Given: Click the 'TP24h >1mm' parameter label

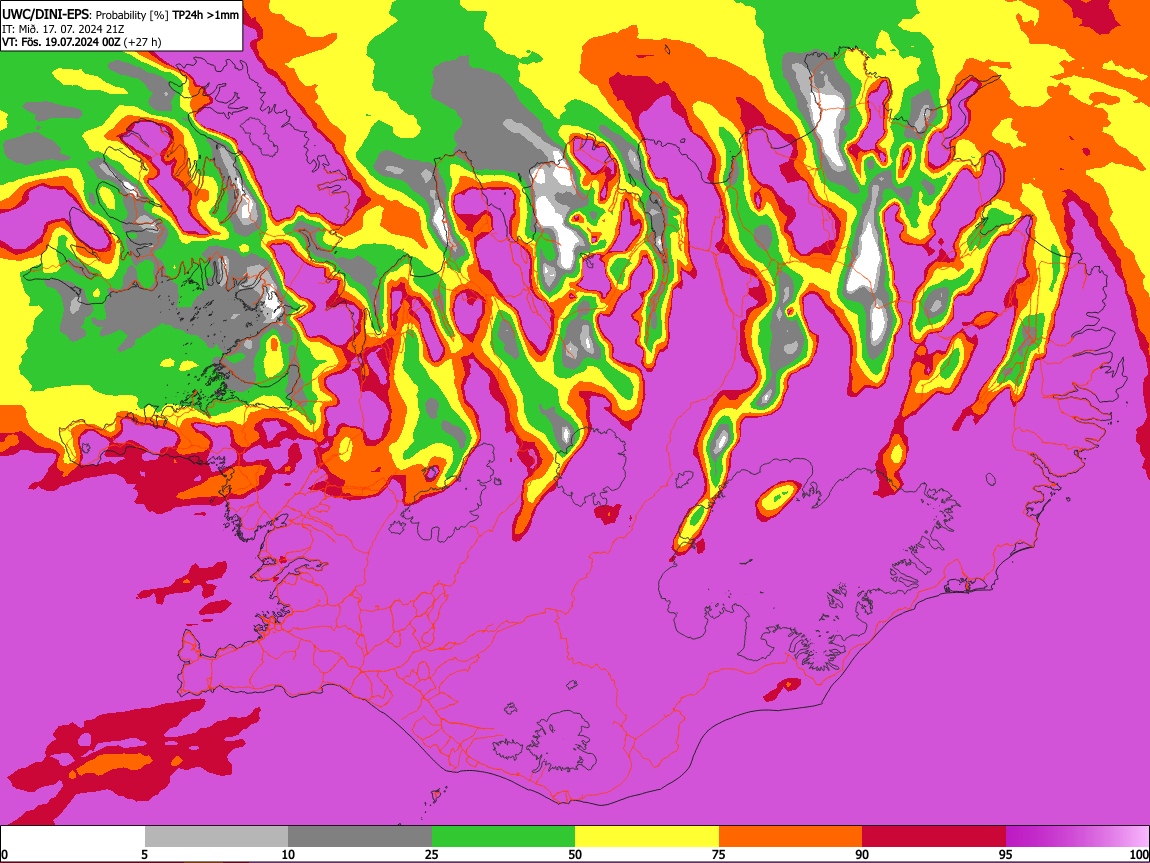Looking at the screenshot, I should click(205, 15).
